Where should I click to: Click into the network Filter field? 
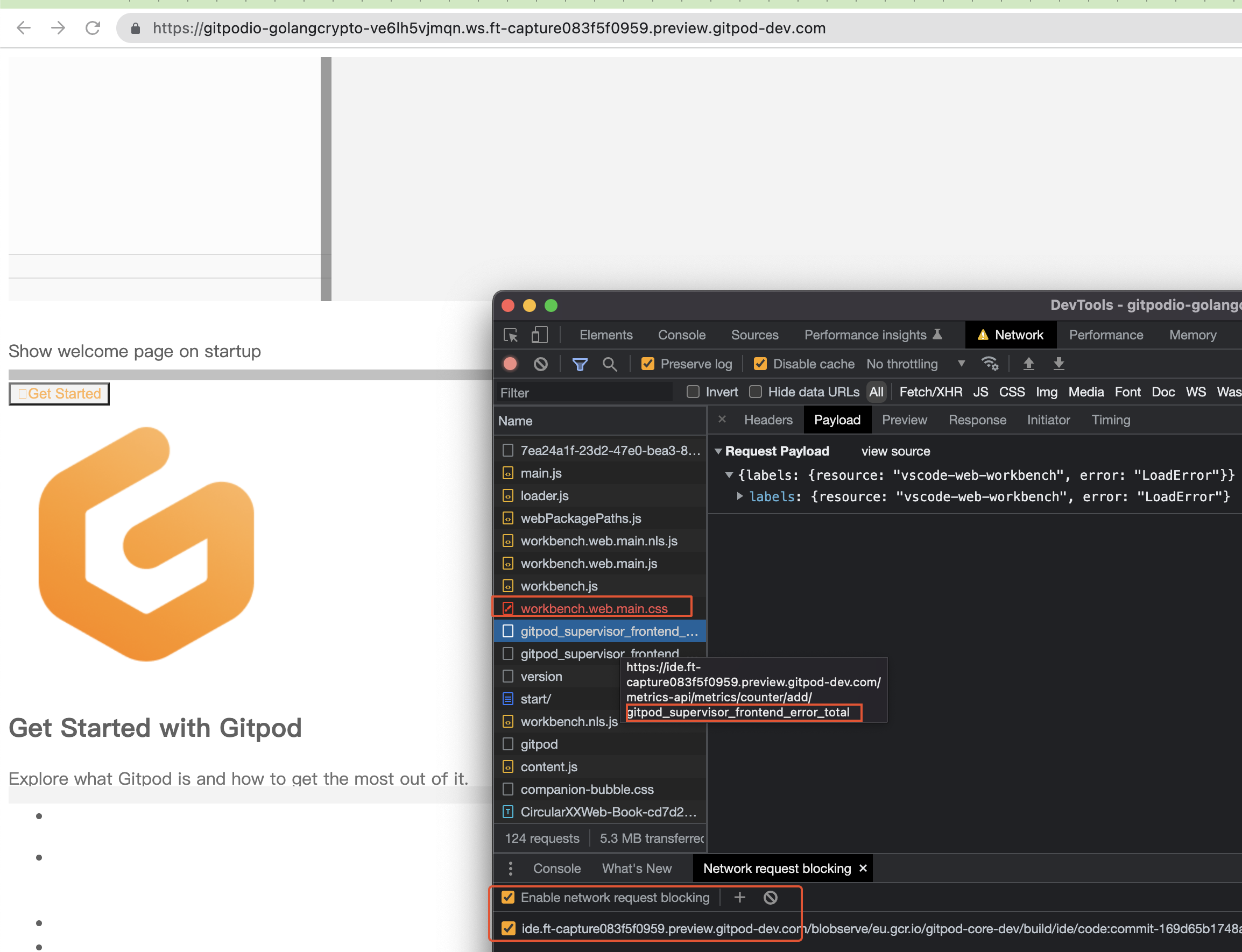click(584, 393)
